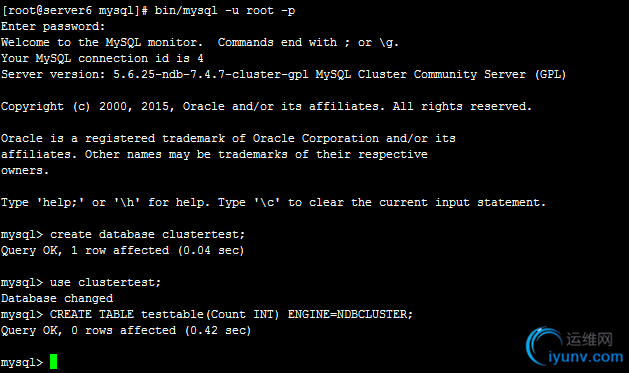Click the Query OK, 1 row affected line
The image size is (629, 373).
(x=122, y=250)
